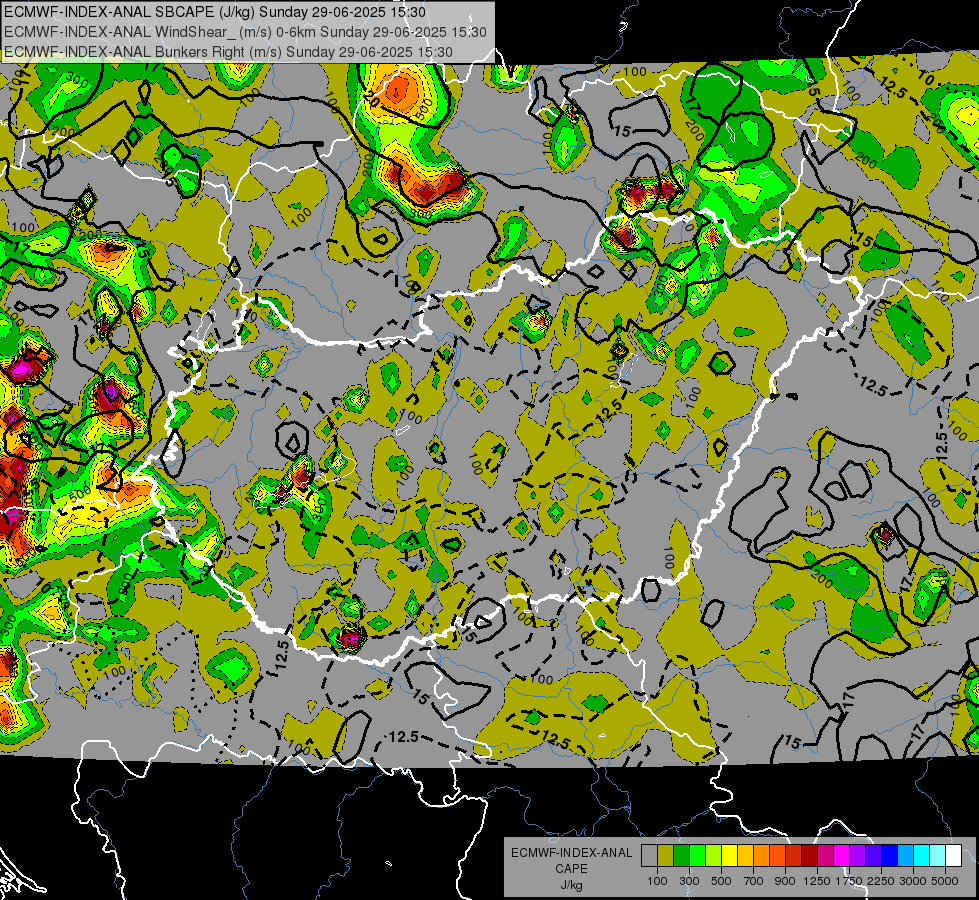Pick the bright green legend swatch
The width and height of the screenshot is (979, 900).
697,855
